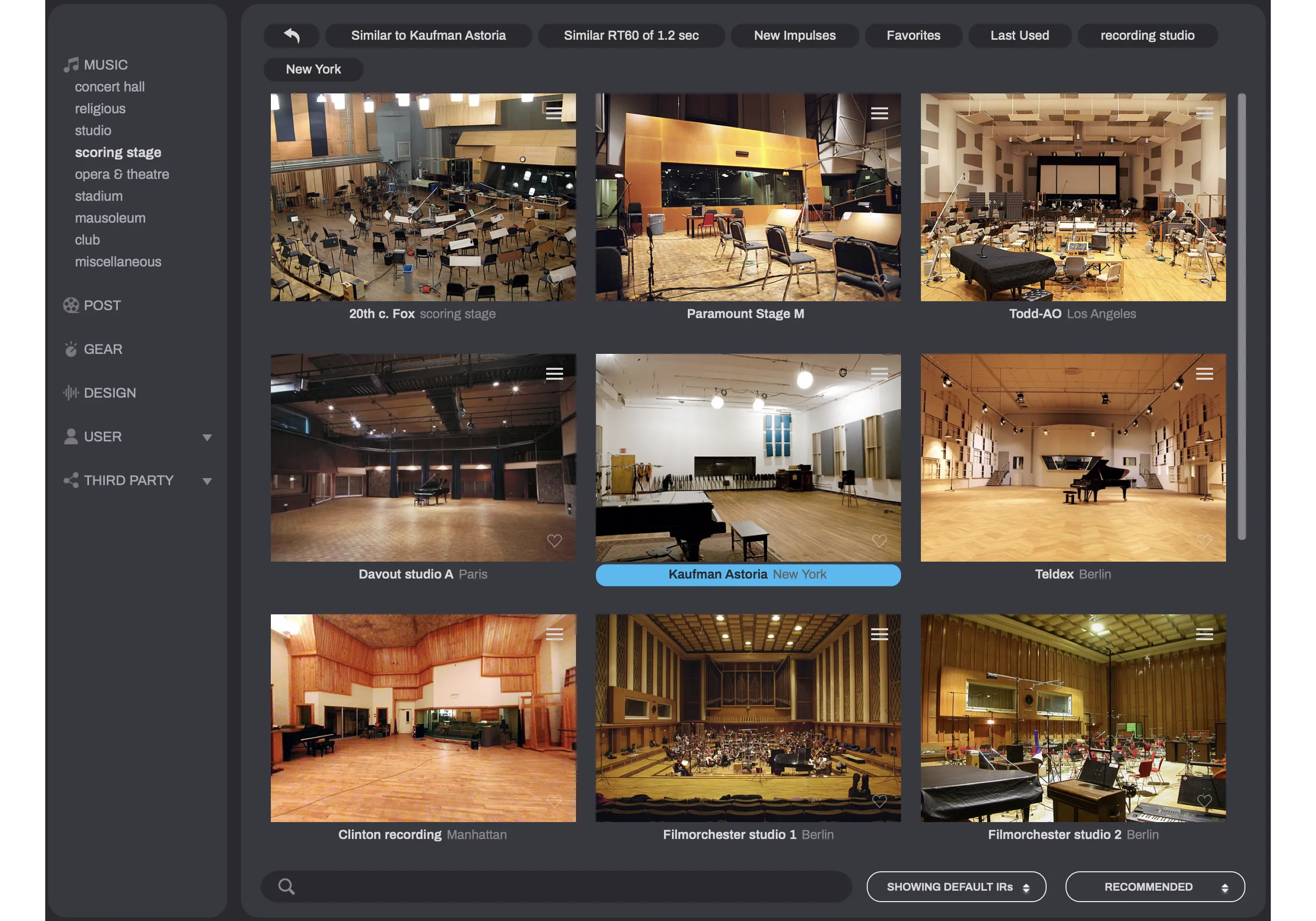The width and height of the screenshot is (1316, 921).
Task: Favorite Davout studio A with heart icon
Action: tap(554, 540)
